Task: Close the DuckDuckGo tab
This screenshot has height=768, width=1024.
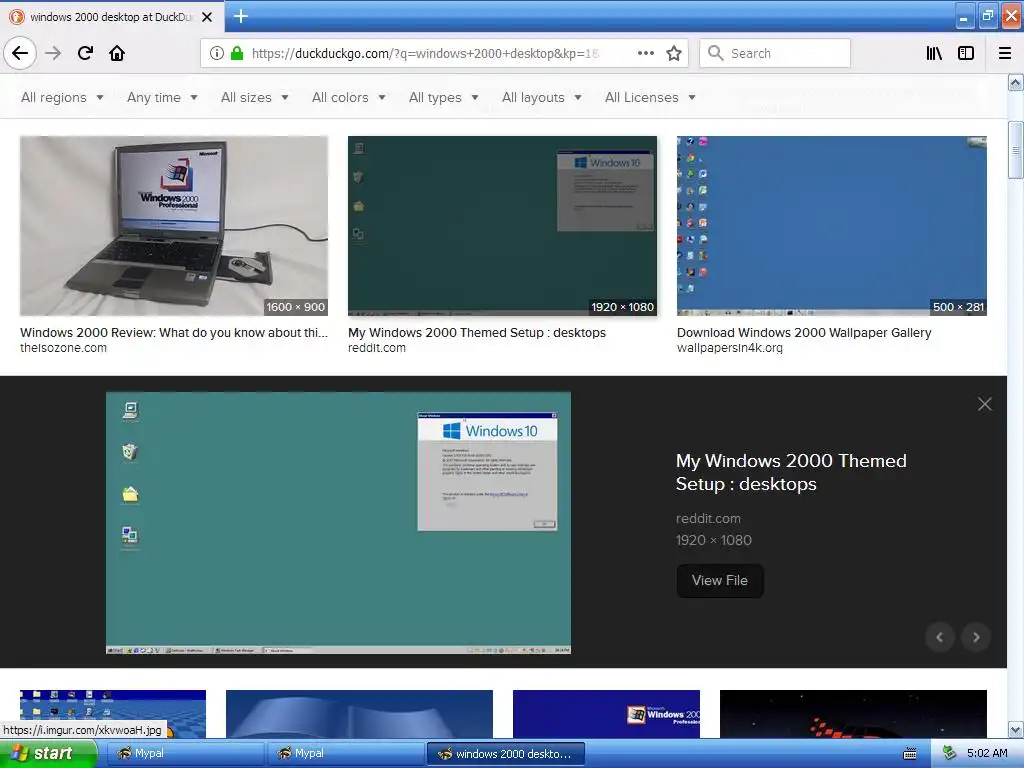Action: coord(207,17)
